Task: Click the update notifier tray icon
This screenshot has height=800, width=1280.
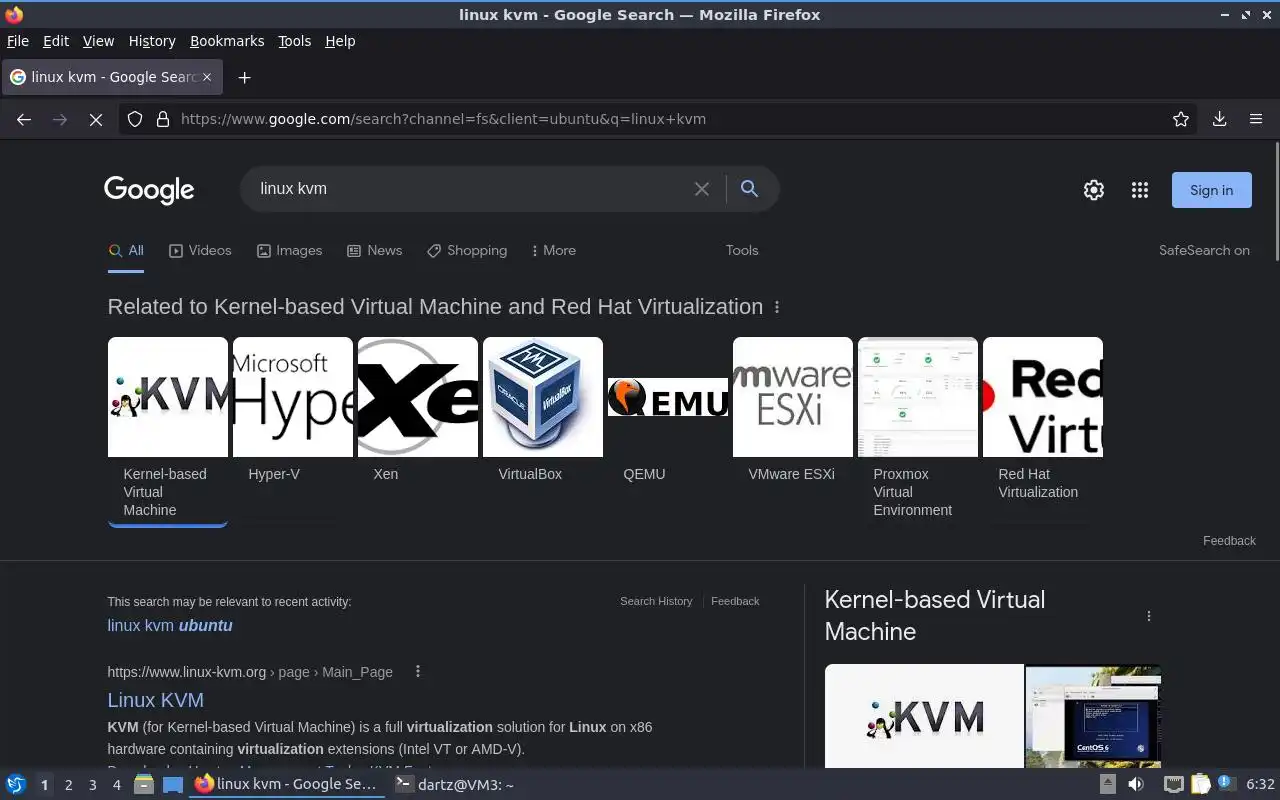Action: tap(1224, 784)
